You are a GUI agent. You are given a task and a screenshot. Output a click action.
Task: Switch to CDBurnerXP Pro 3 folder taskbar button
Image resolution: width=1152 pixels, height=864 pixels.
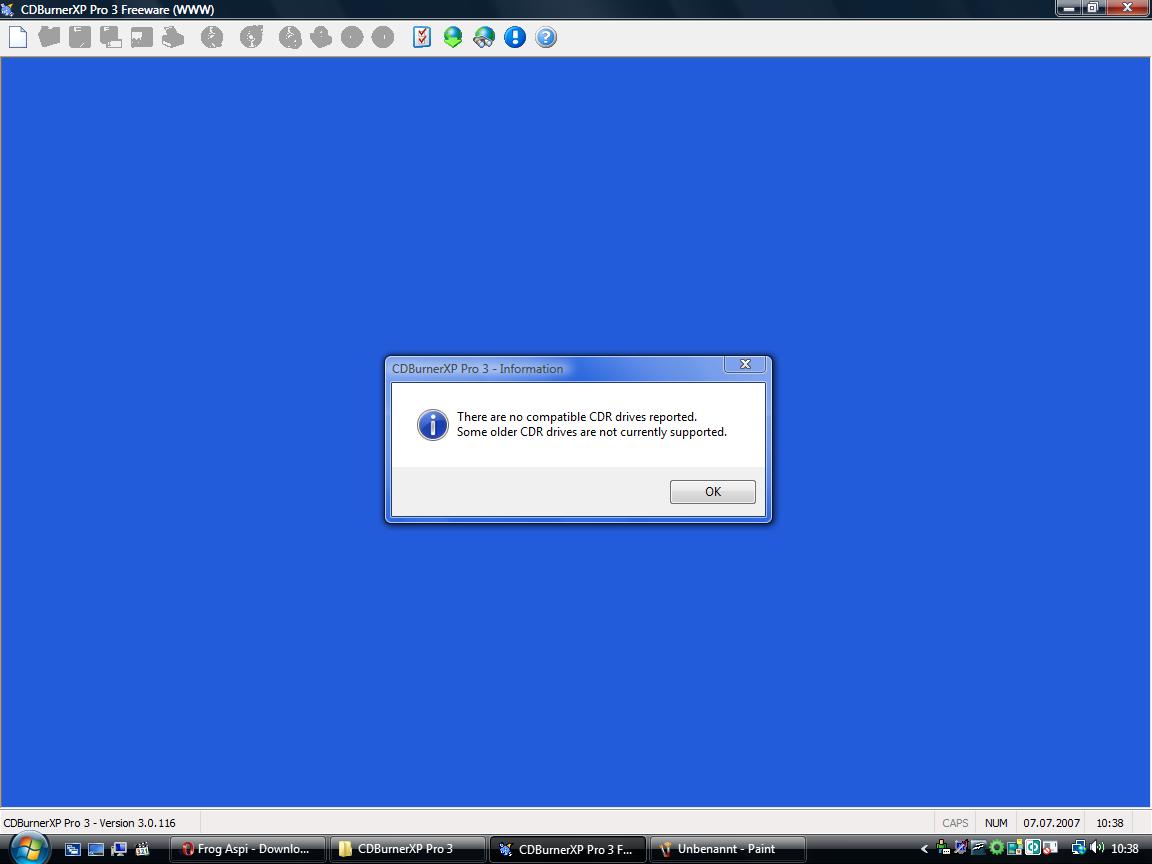click(408, 849)
